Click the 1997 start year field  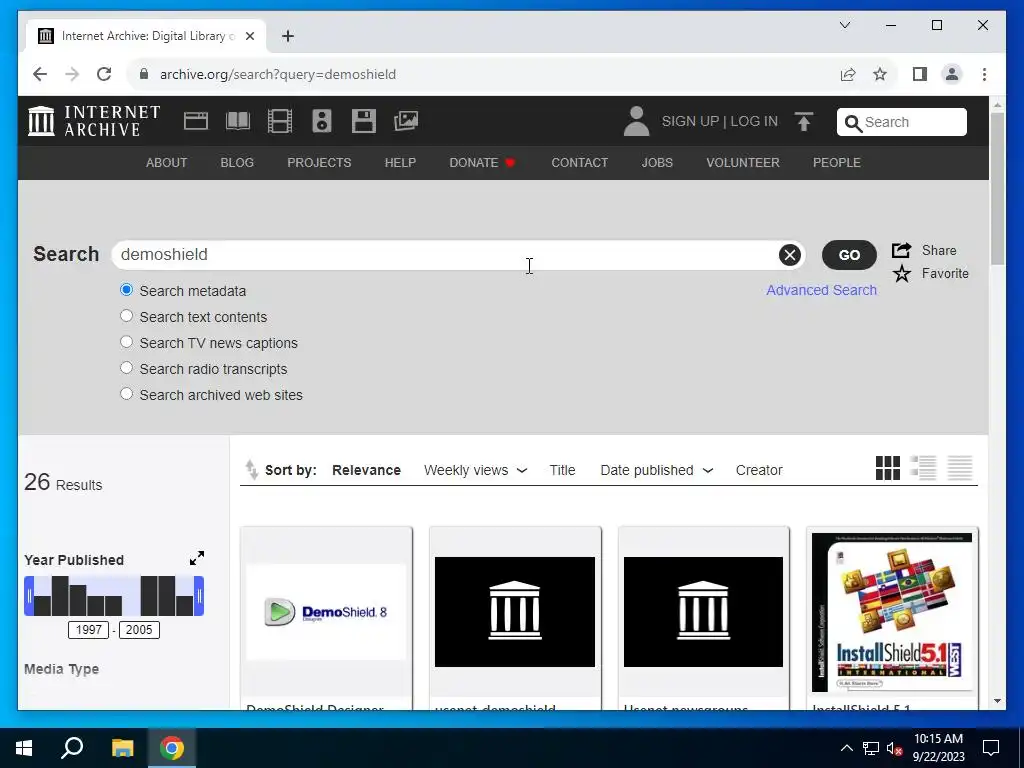(88, 630)
